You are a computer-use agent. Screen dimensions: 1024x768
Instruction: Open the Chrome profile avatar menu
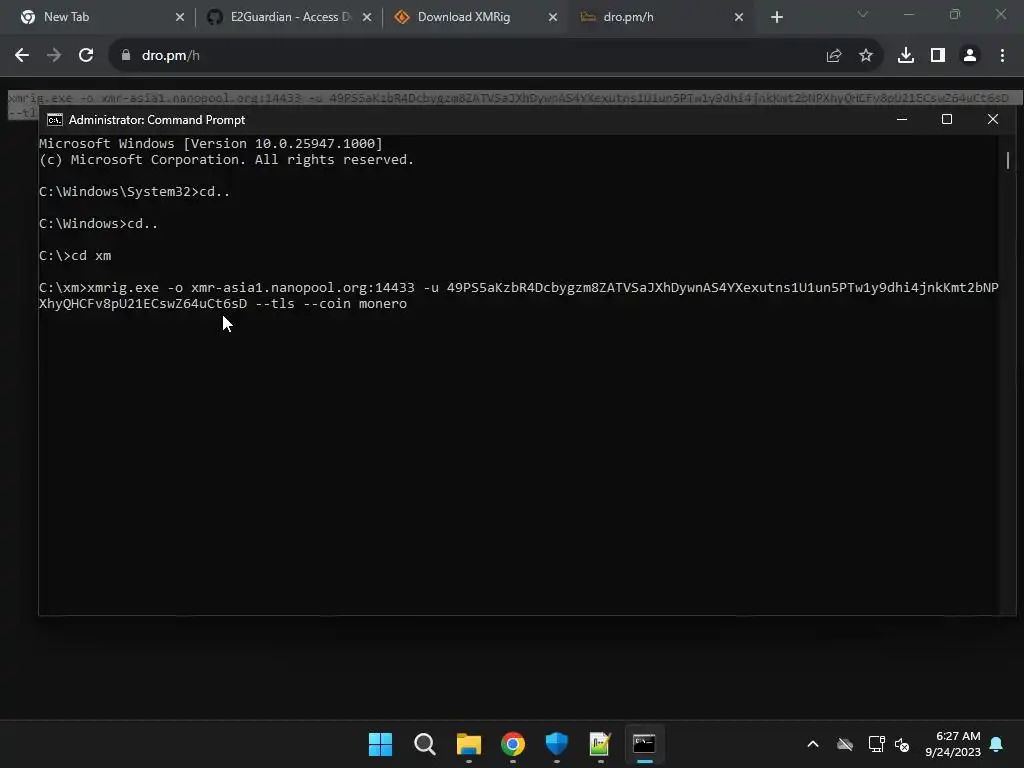click(970, 56)
